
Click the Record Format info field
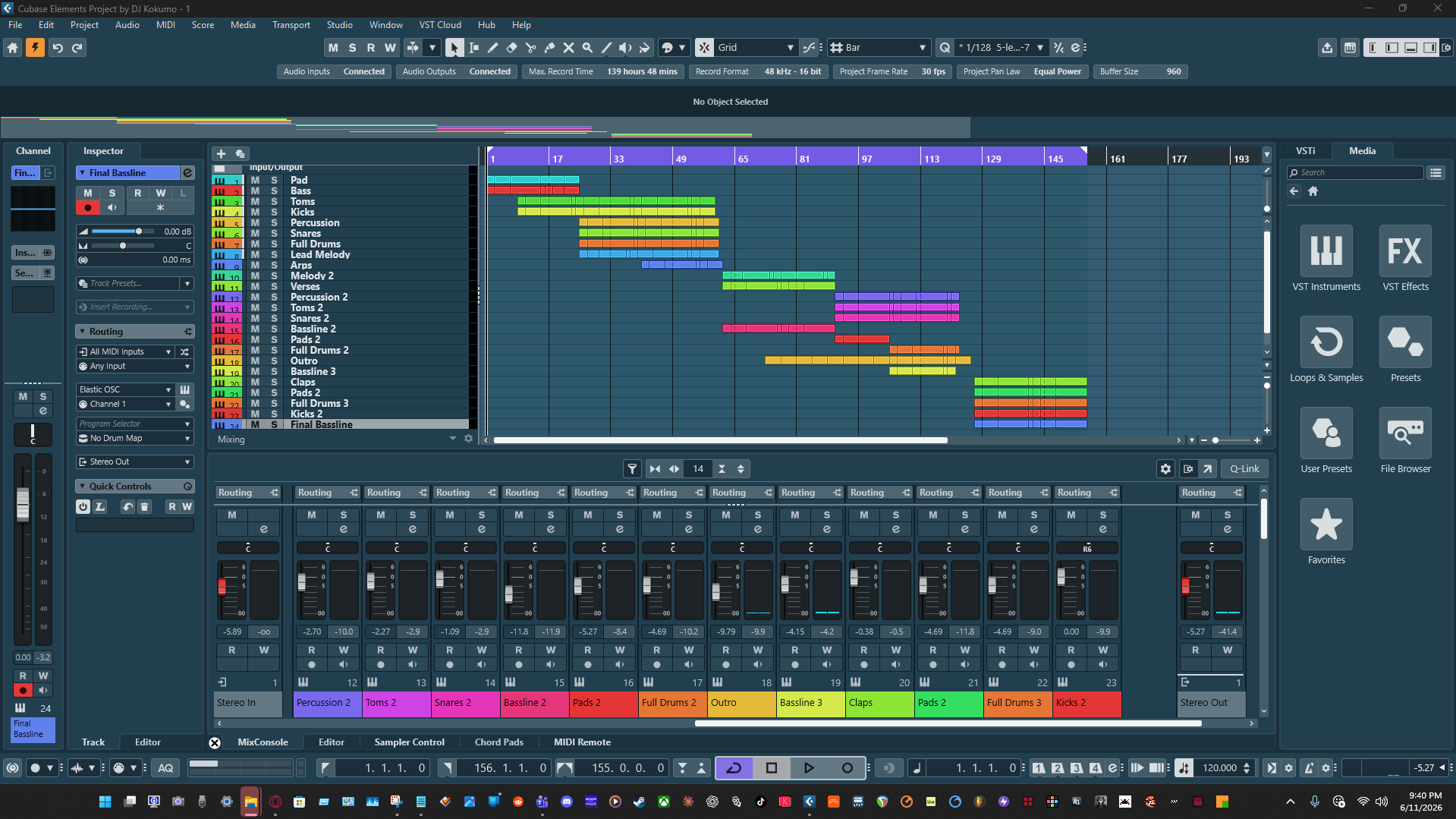click(x=757, y=71)
